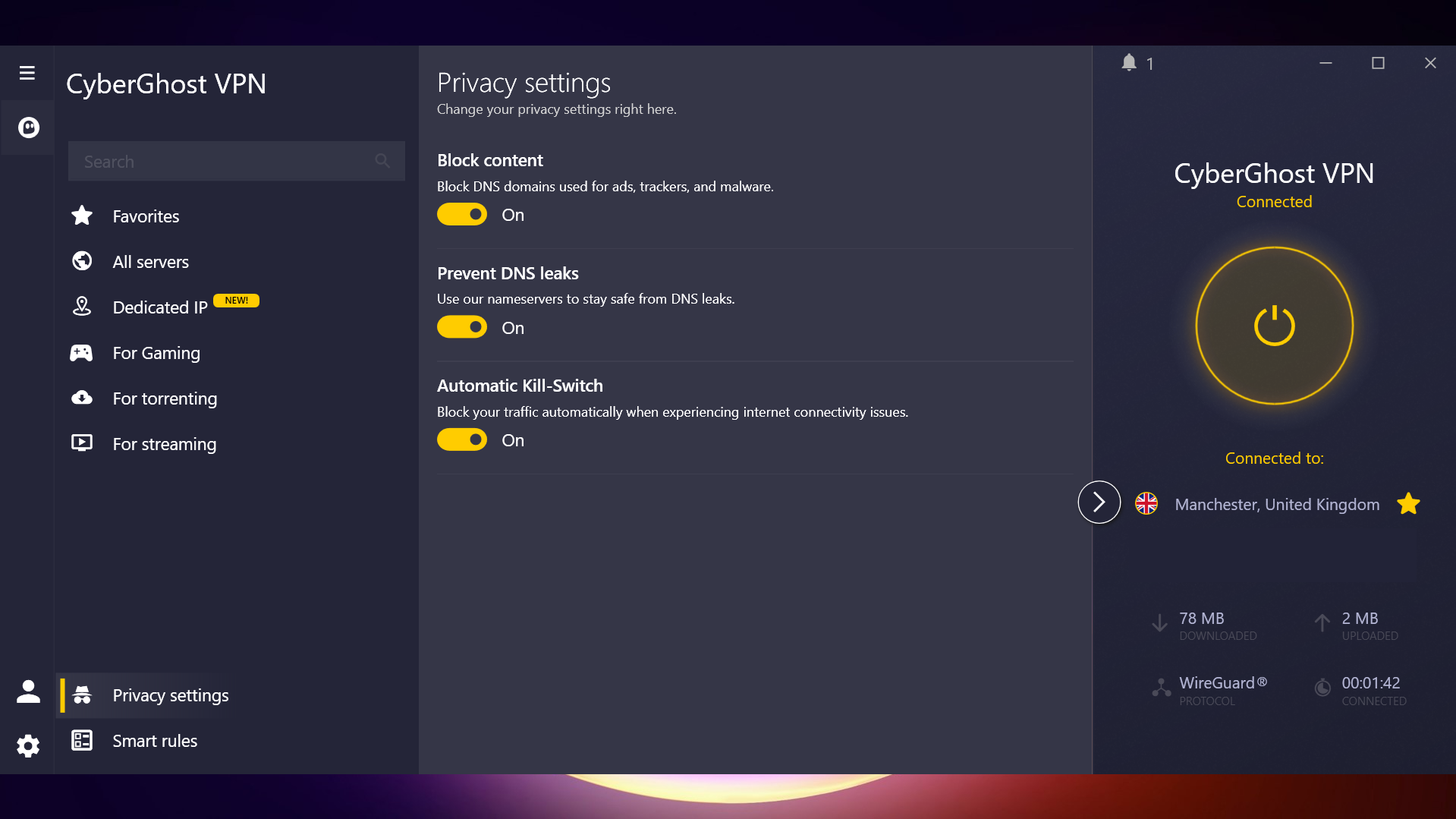The image size is (1456, 819).
Task: Click the For Gaming controller icon
Action: (x=82, y=353)
